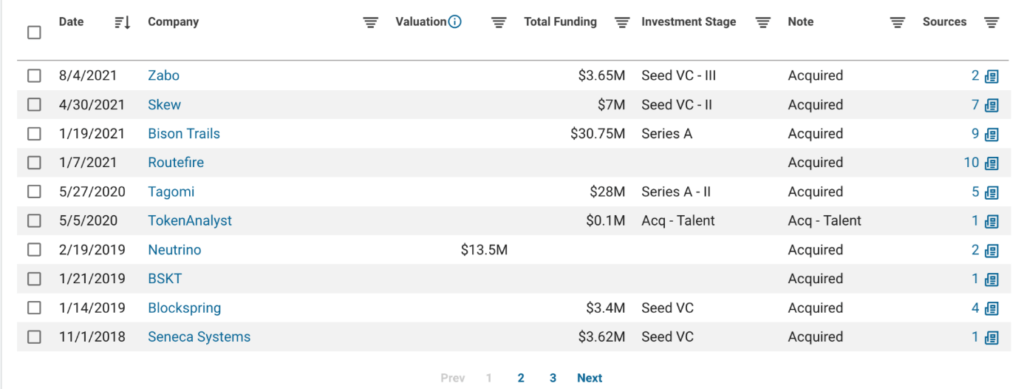This screenshot has height=389, width=1024.
Task: Open the BSKT company link
Action: (165, 279)
